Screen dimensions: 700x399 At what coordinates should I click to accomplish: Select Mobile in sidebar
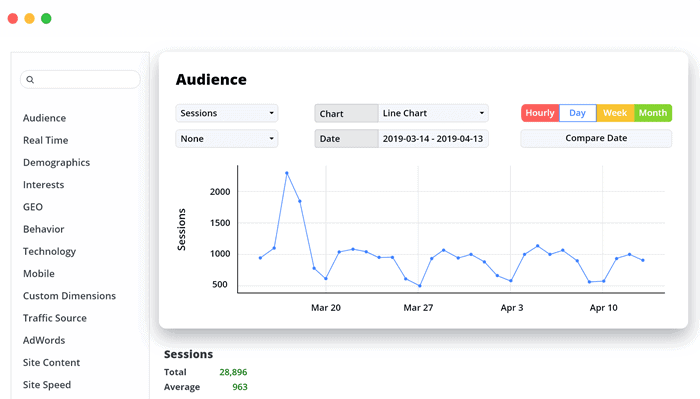pos(39,274)
